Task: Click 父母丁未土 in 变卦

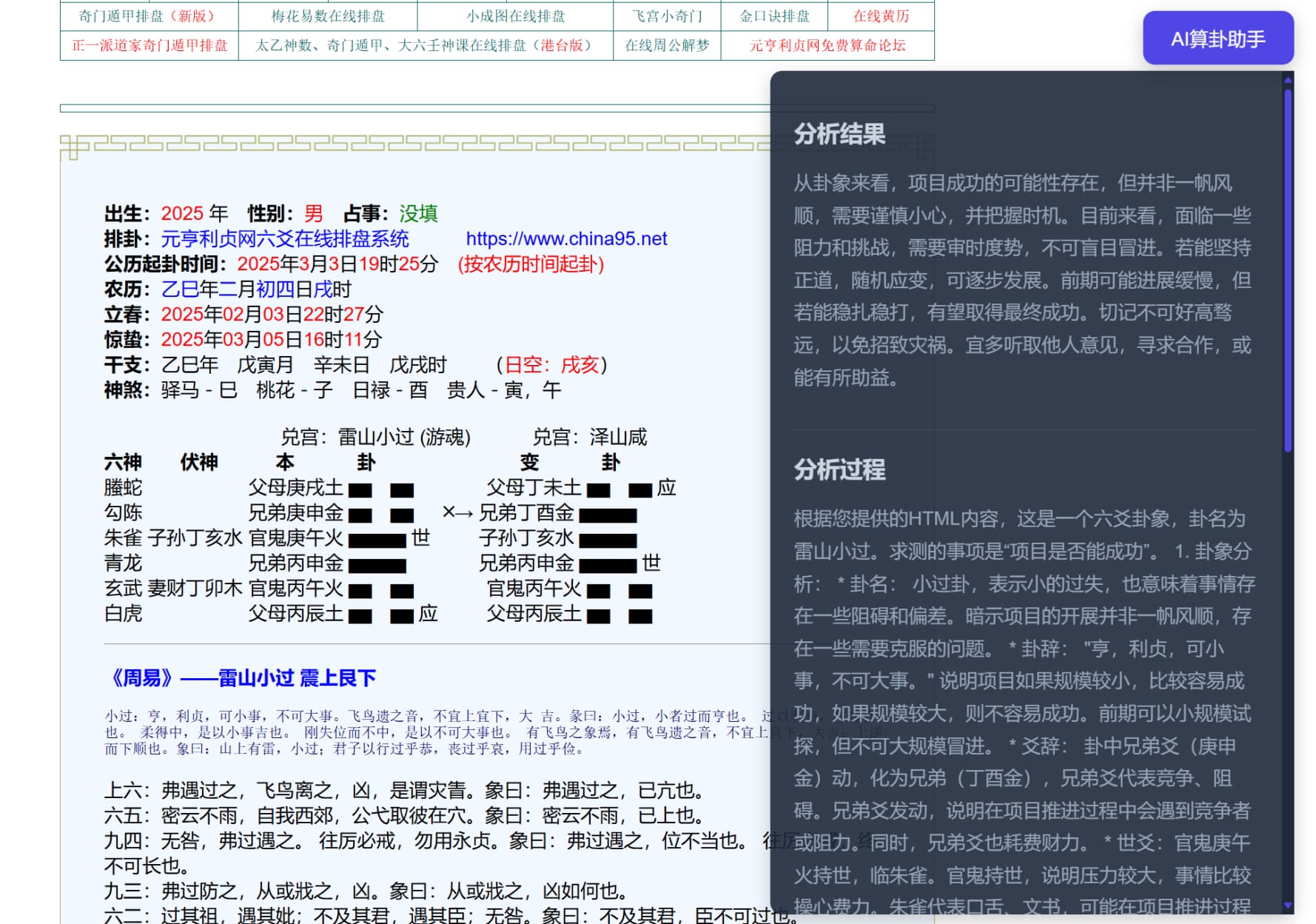Action: tap(534, 487)
